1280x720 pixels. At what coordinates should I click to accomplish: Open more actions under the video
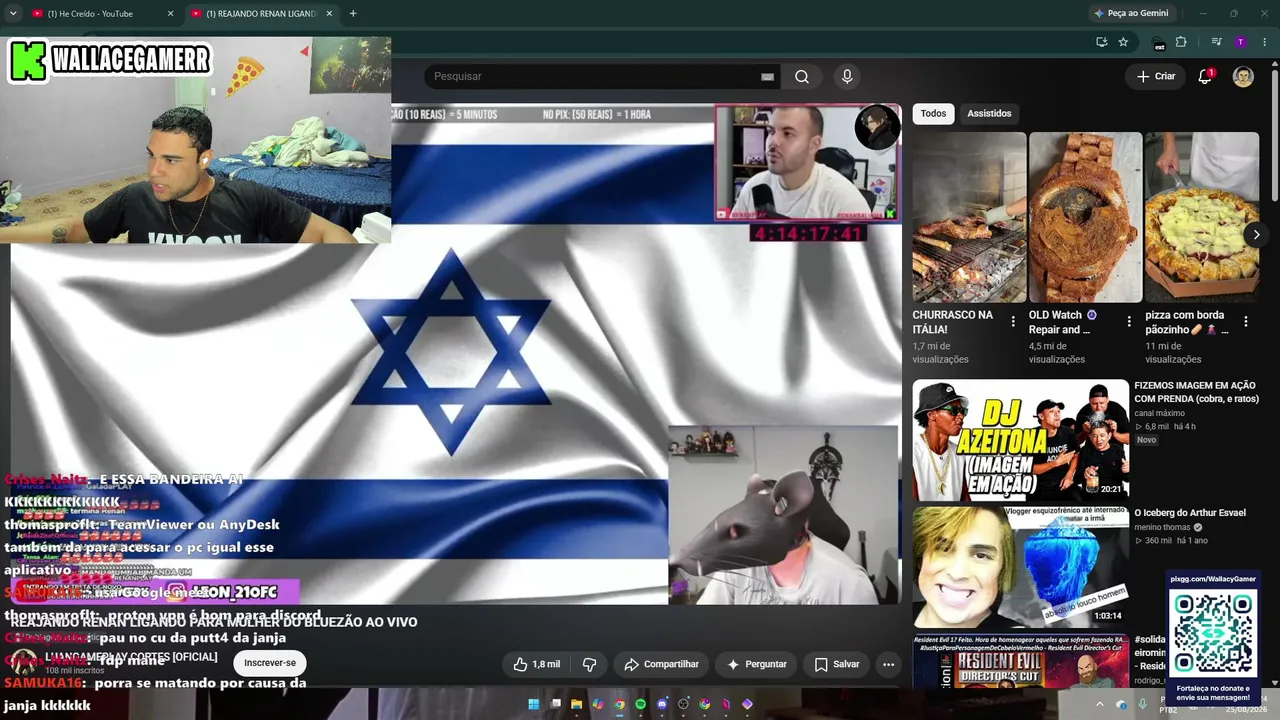coord(888,664)
